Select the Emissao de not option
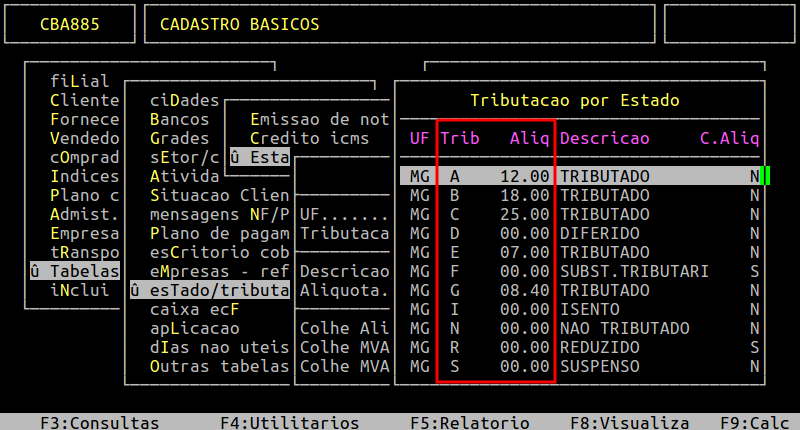This screenshot has height=430, width=800. pyautogui.click(x=319, y=119)
